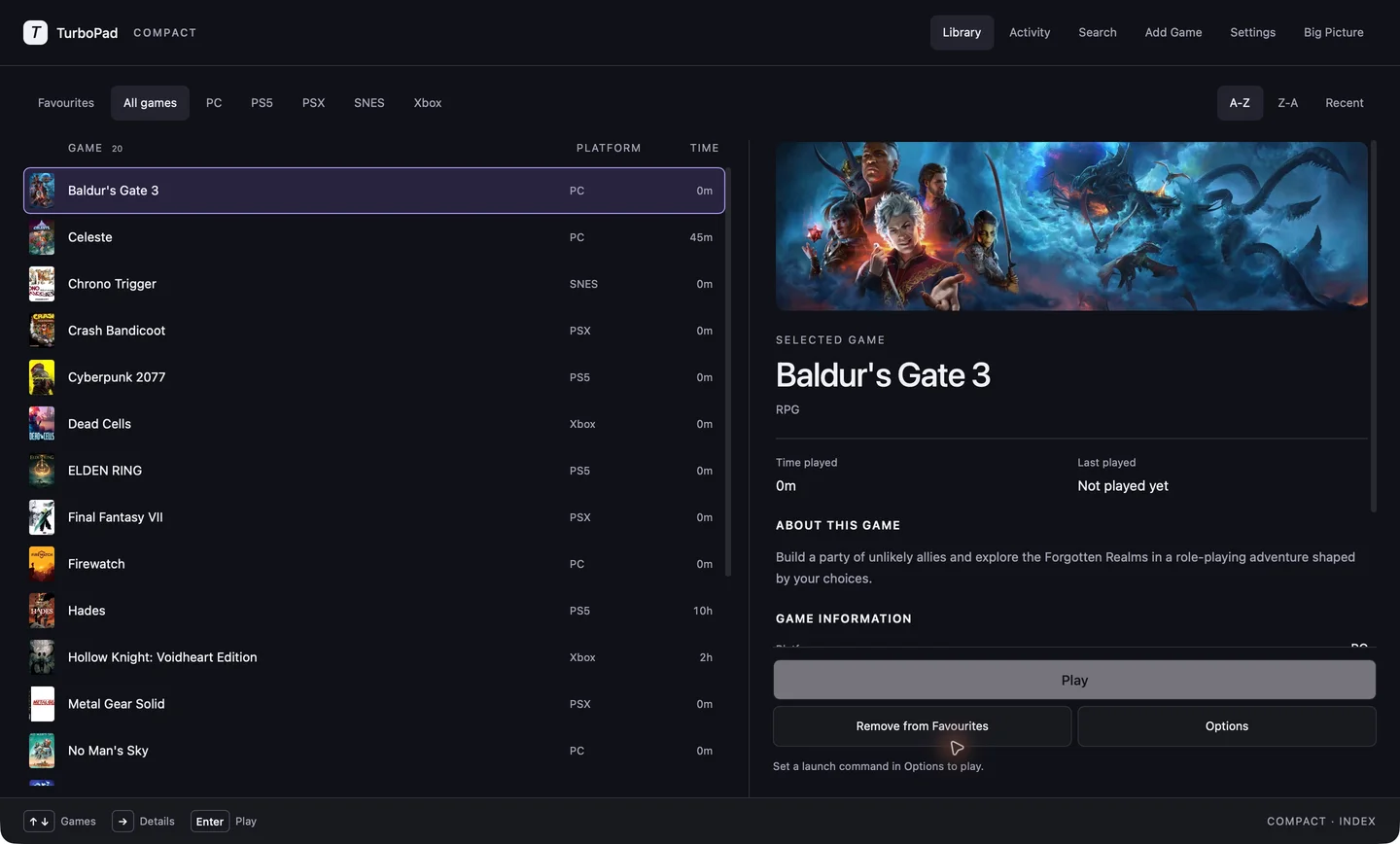Sort games Z-A
1400x844 pixels.
point(1287,103)
